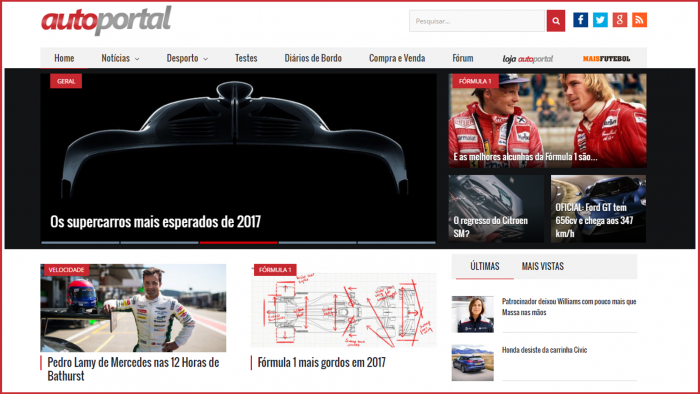
Task: Go to the Home menu item
Action: click(x=64, y=58)
